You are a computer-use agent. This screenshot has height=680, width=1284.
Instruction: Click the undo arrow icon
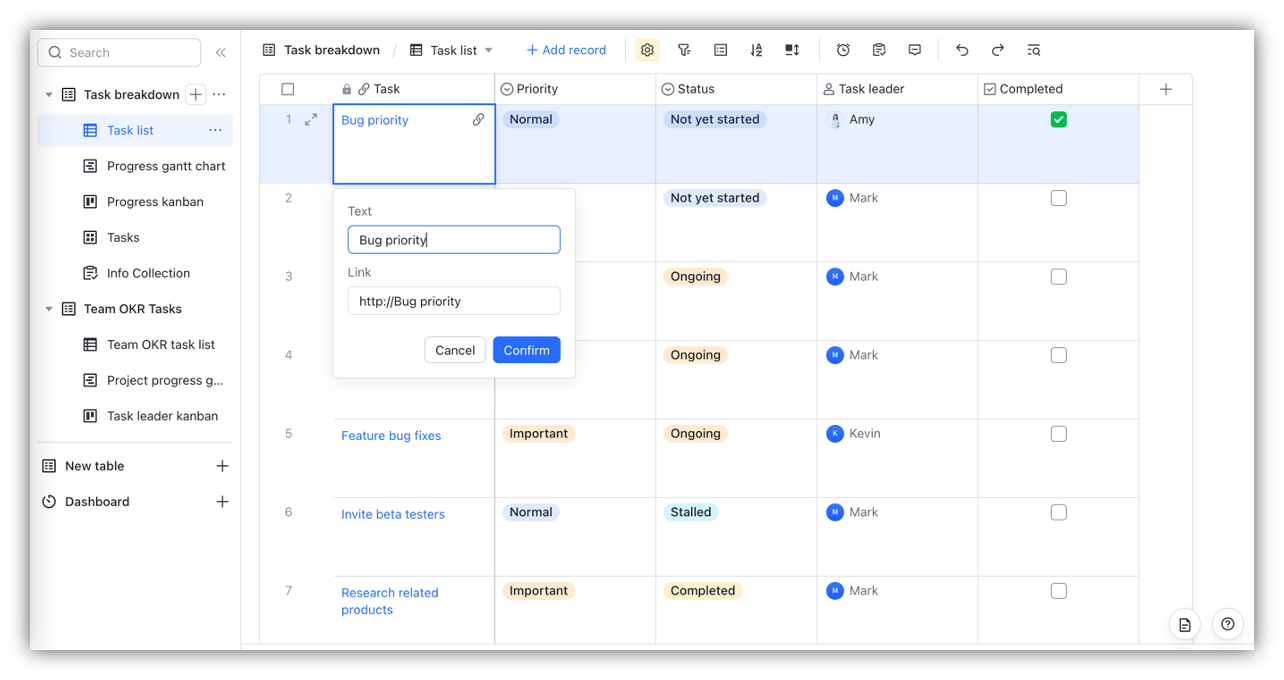961,49
